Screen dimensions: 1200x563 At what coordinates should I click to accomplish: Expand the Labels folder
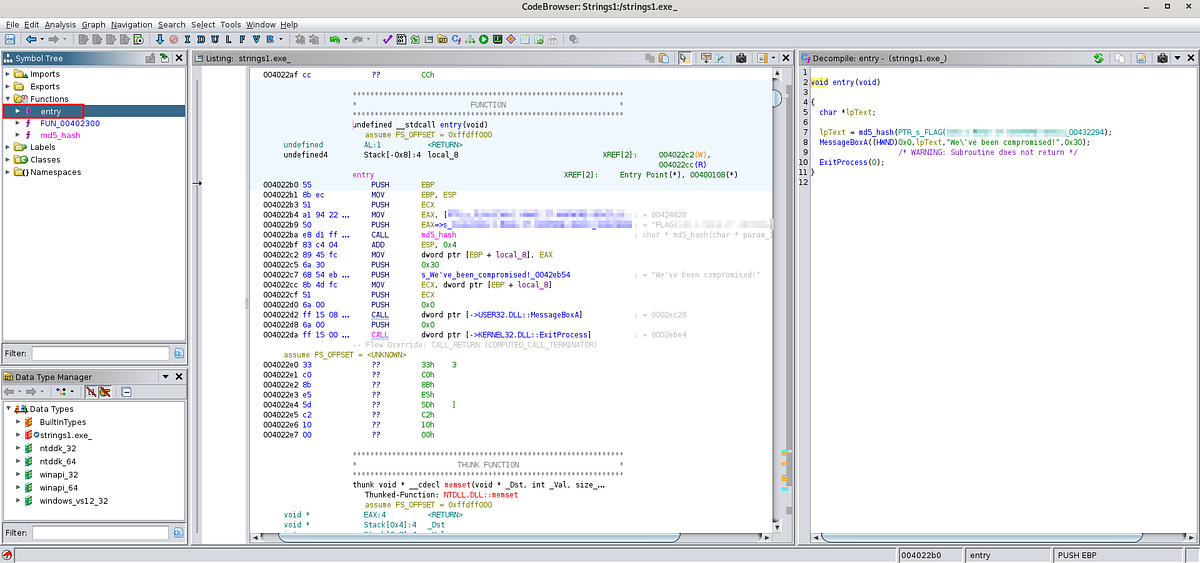(x=9, y=147)
